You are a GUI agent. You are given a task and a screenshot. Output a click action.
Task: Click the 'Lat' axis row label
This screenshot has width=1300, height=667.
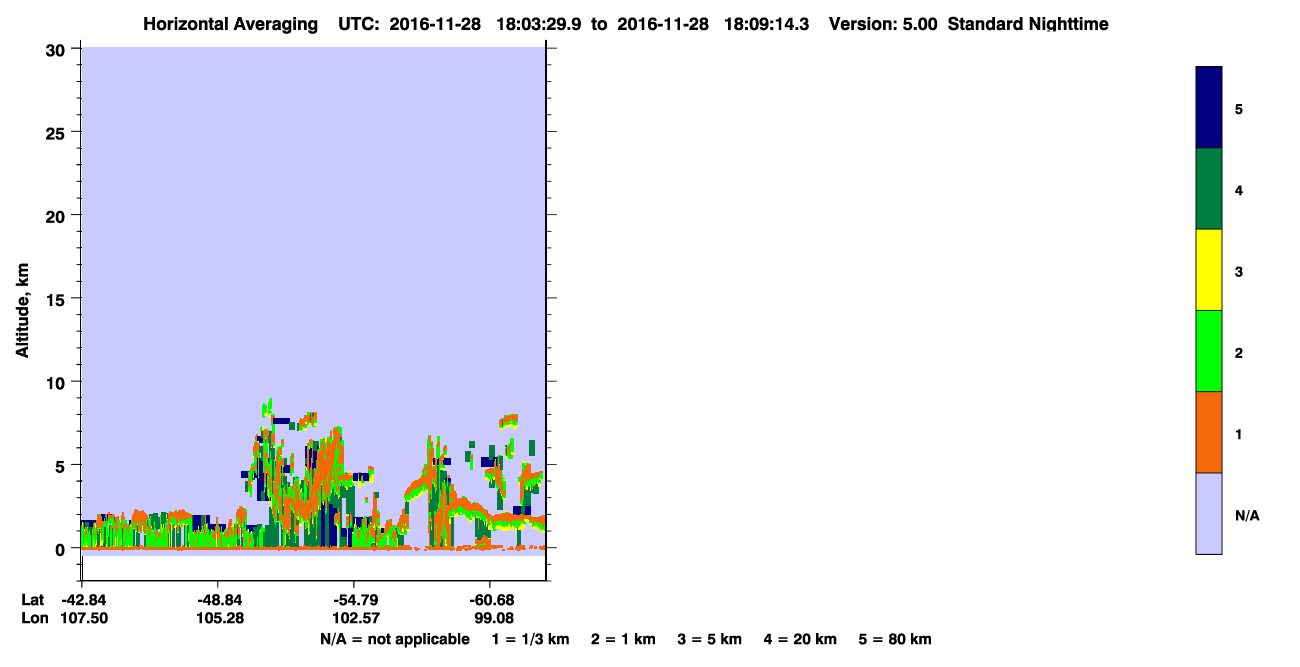click(x=33, y=599)
